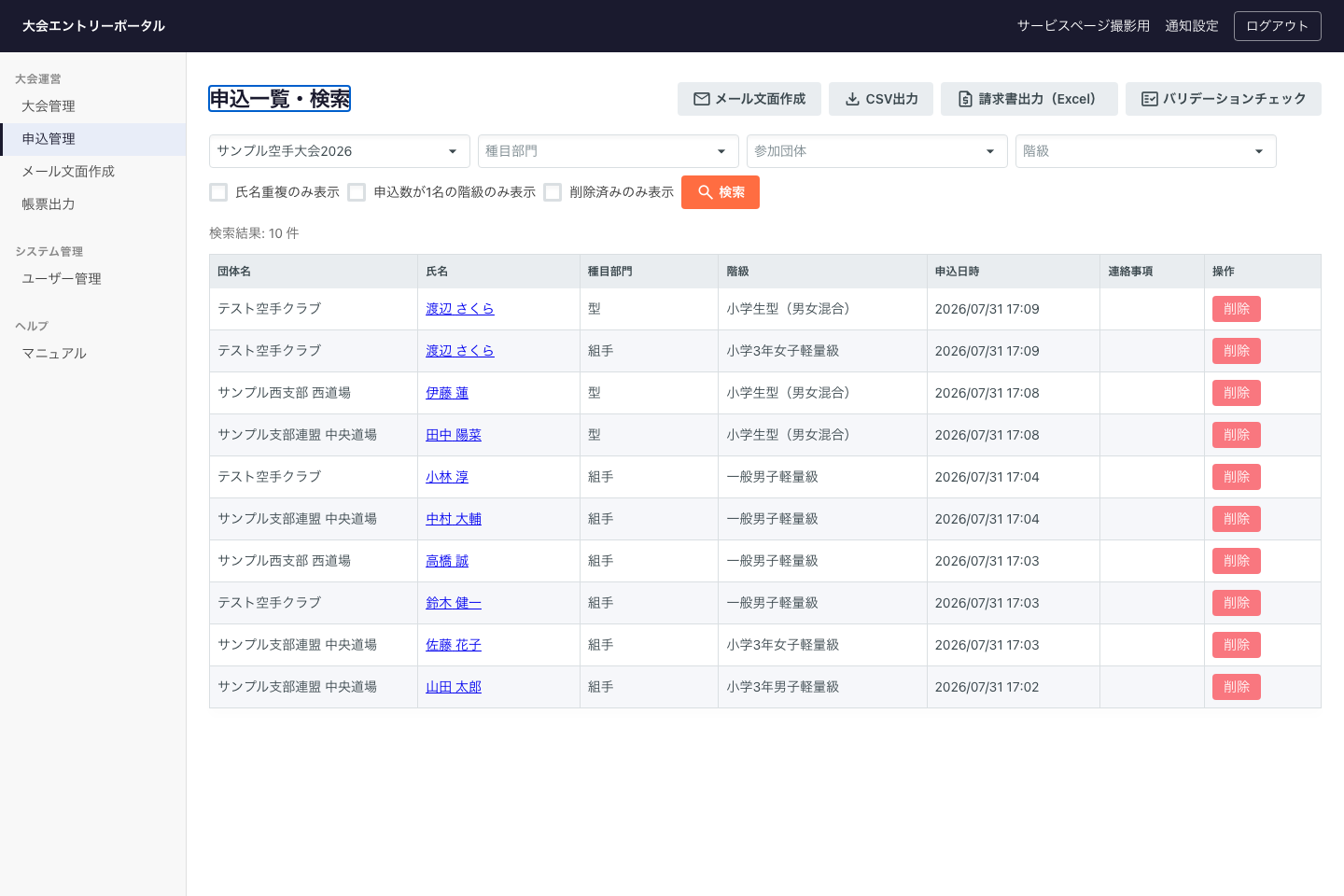The width and height of the screenshot is (1344, 896).
Task: Click the ログアウト button
Action: tap(1278, 26)
